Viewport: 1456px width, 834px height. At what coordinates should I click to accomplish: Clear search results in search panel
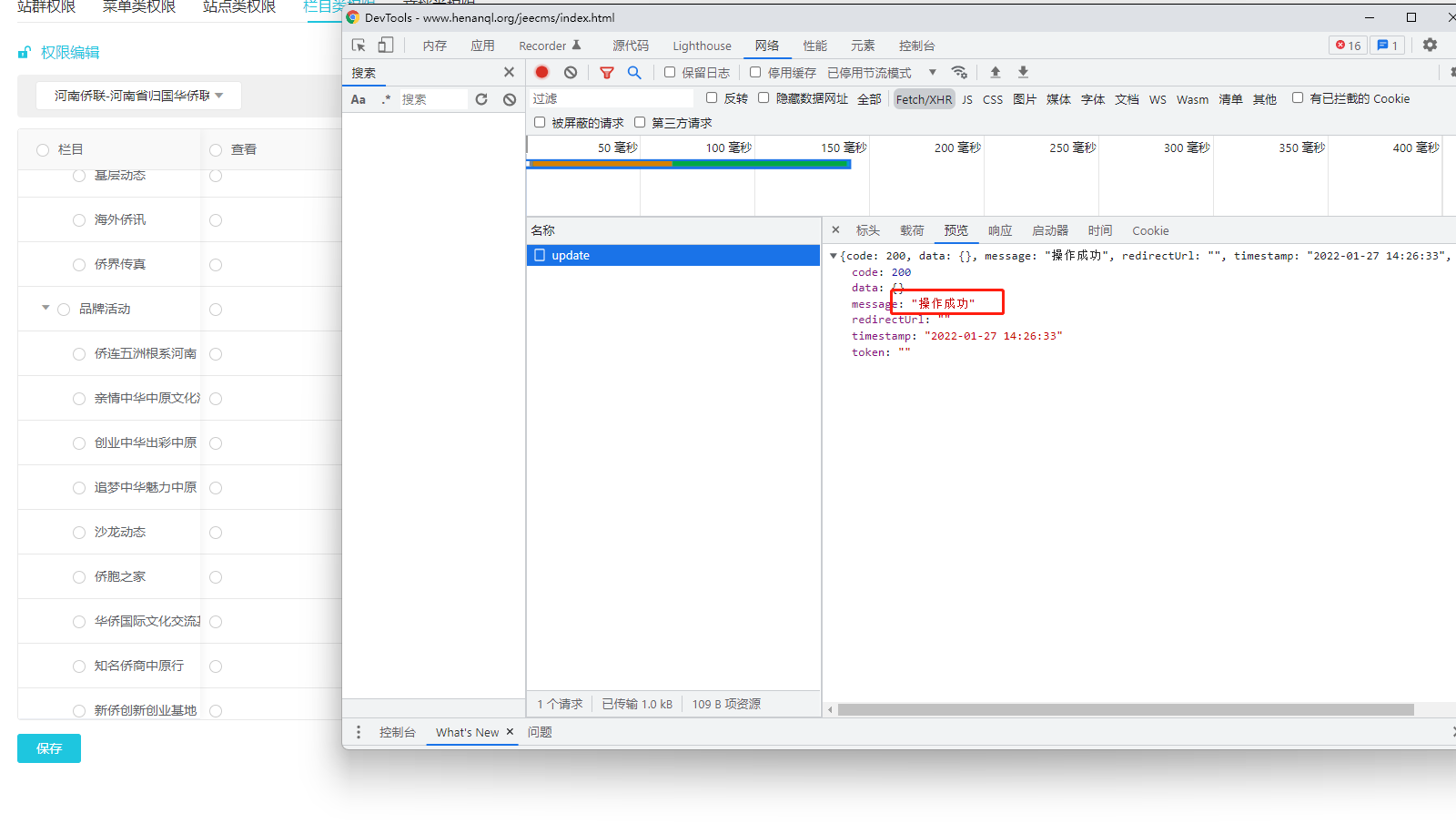pos(510,99)
